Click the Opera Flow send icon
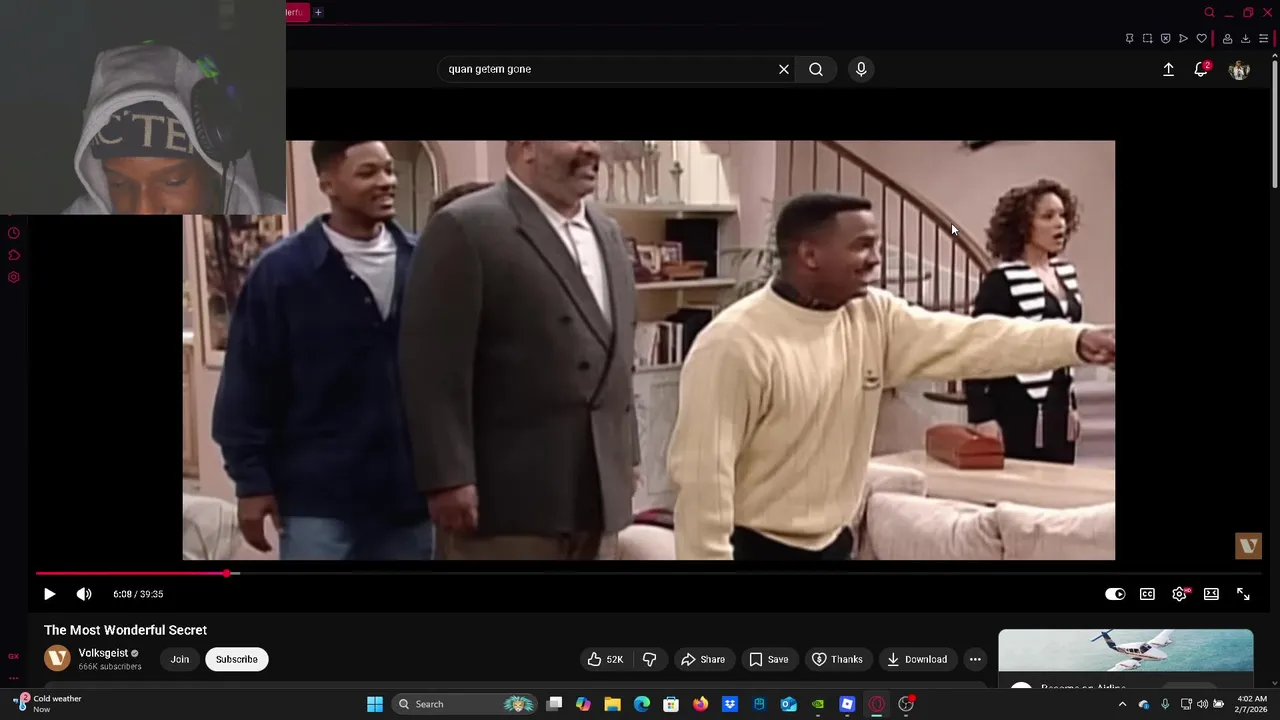Screen dimensions: 1280x720 pos(1183,39)
